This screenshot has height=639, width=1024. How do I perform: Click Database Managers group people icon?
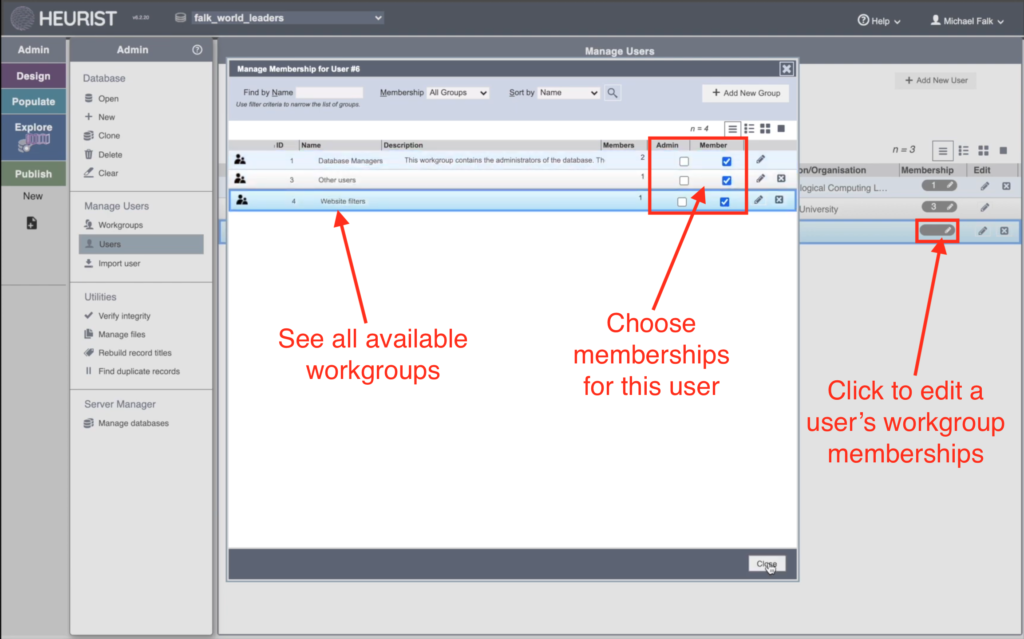pyautogui.click(x=240, y=159)
